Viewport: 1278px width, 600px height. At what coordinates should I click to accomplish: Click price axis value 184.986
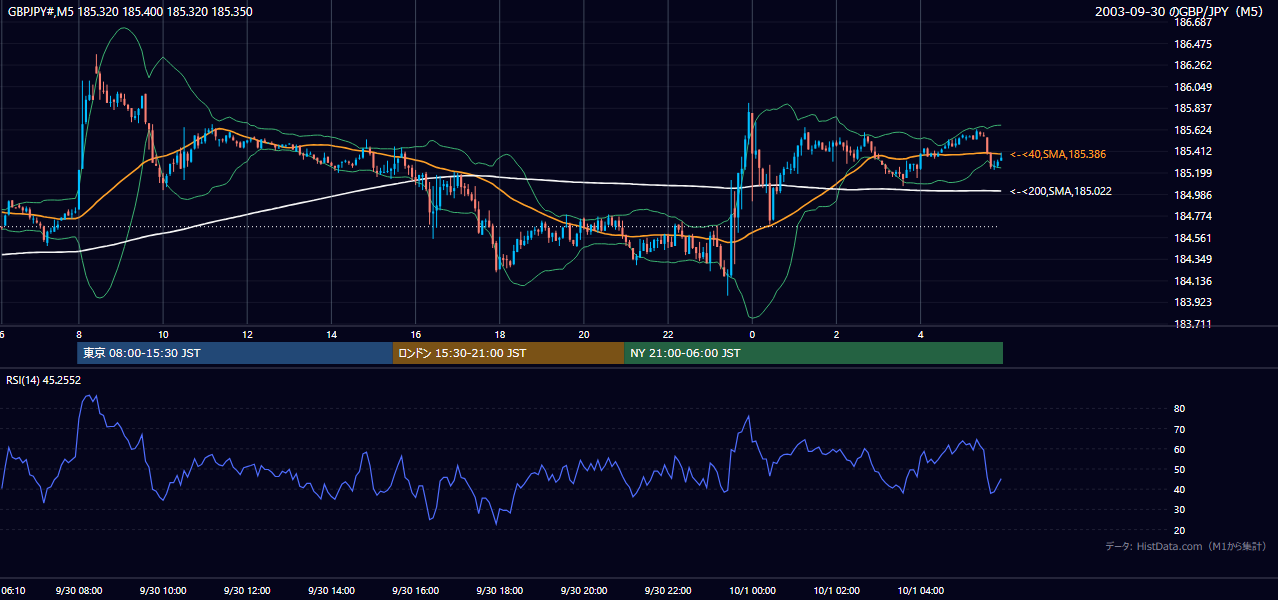[x=1195, y=194]
